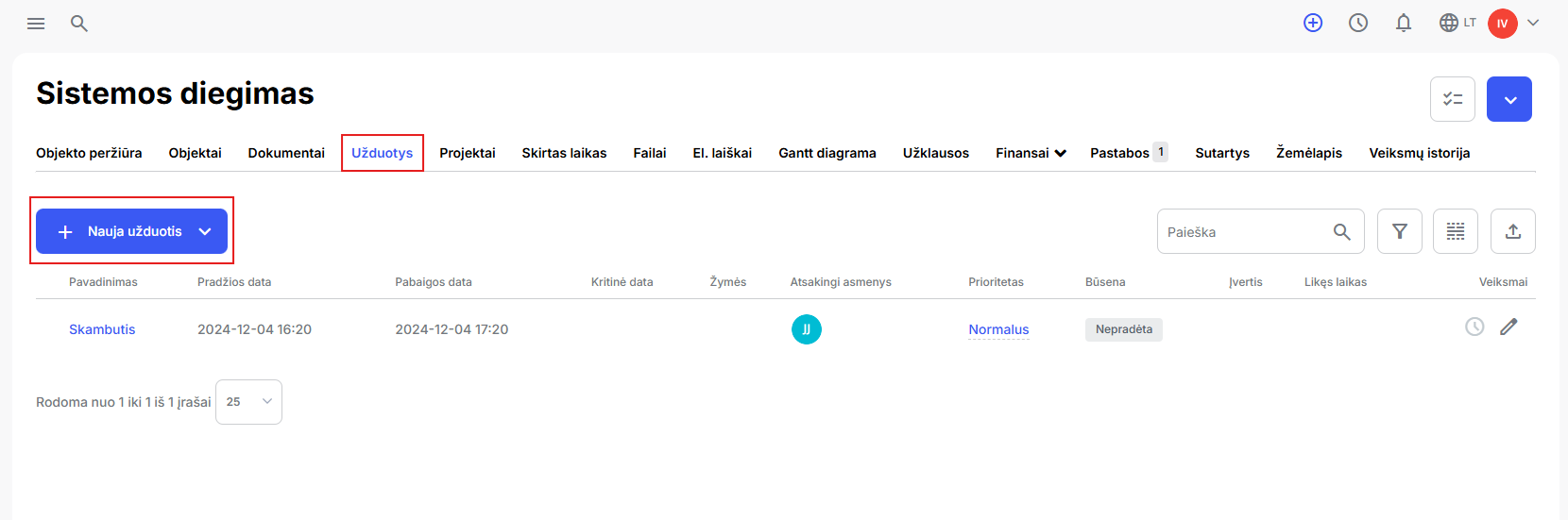This screenshot has width=1568, height=520.
Task: Click the Nepradėta status badge
Action: (1124, 329)
